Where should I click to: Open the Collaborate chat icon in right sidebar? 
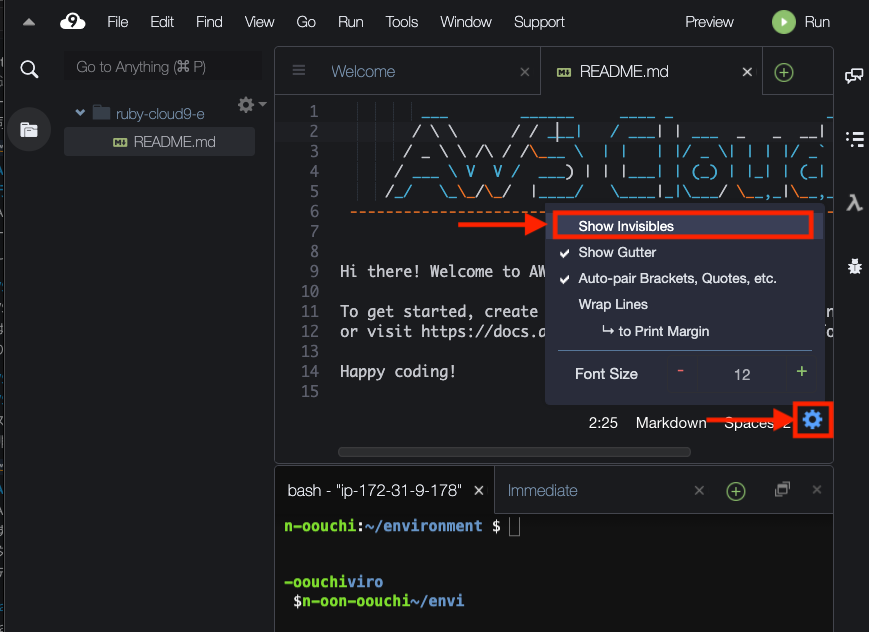853,76
